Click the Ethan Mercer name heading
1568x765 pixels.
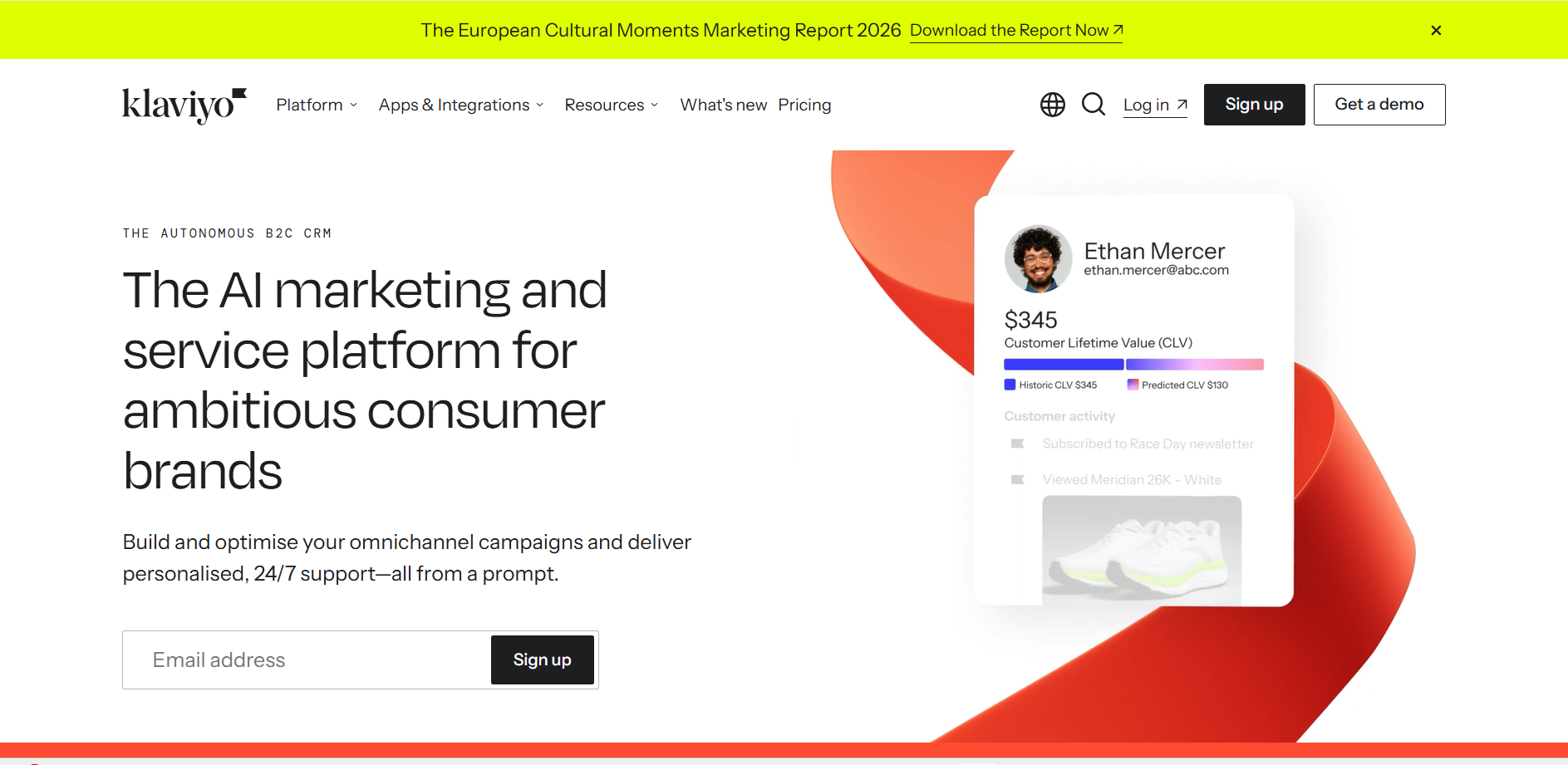1154,251
